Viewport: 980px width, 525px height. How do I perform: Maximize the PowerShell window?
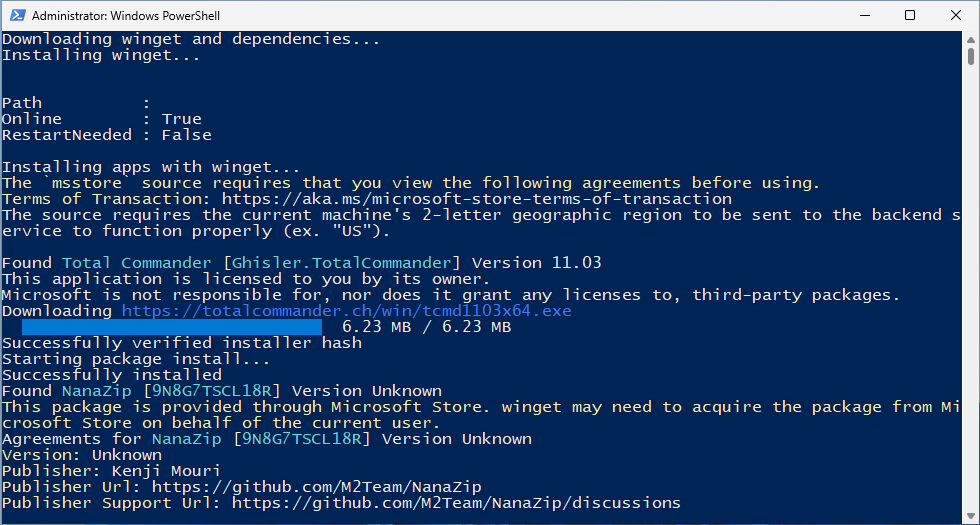[910, 16]
